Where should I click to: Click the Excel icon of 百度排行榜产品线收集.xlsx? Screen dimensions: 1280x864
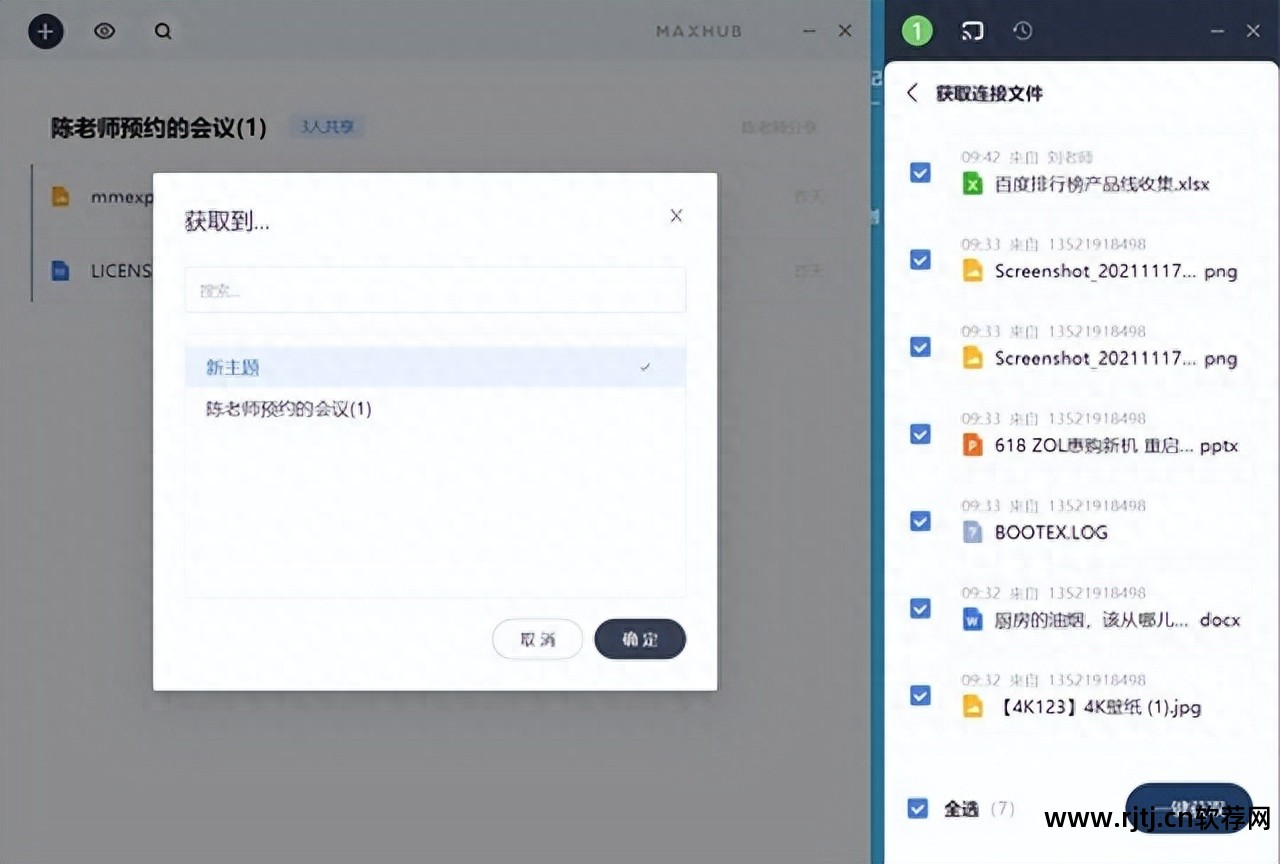[973, 184]
